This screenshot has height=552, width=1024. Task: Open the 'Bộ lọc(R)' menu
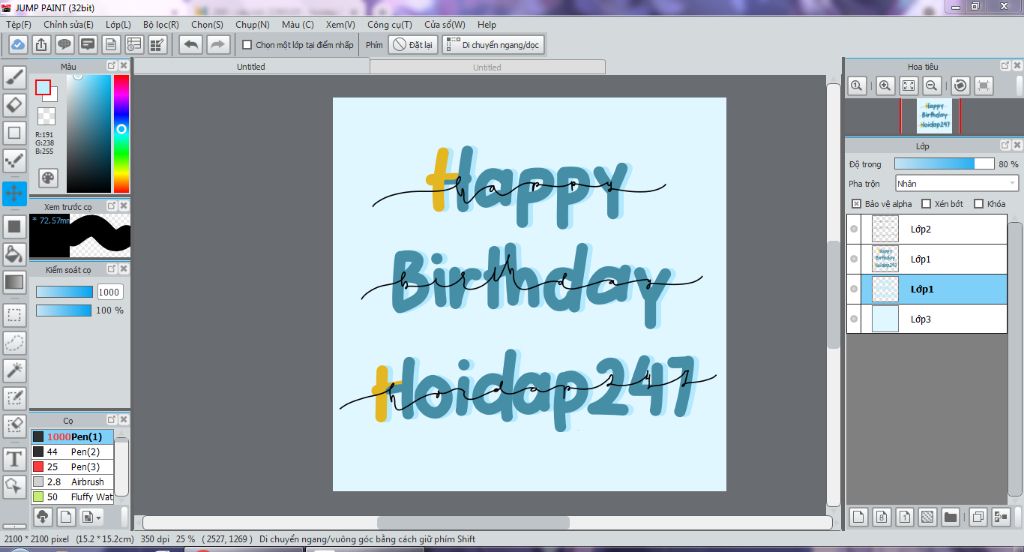coord(161,25)
